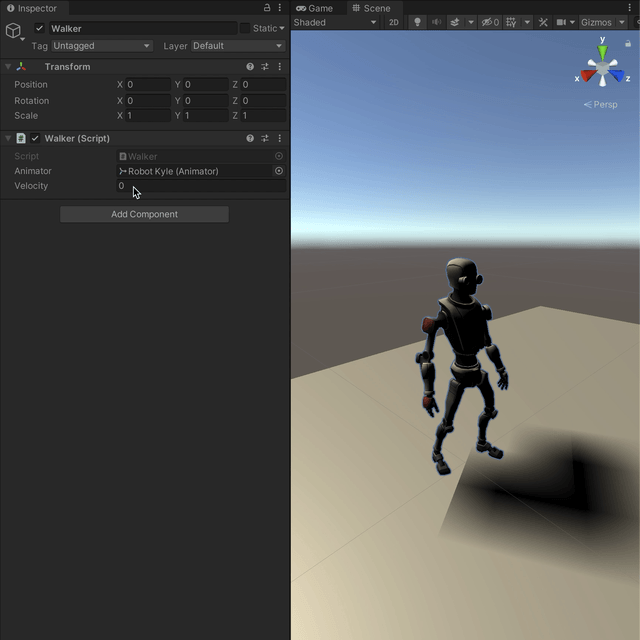This screenshot has height=640, width=640.
Task: Toggle skybox and effects layers icon
Action: click(455, 22)
